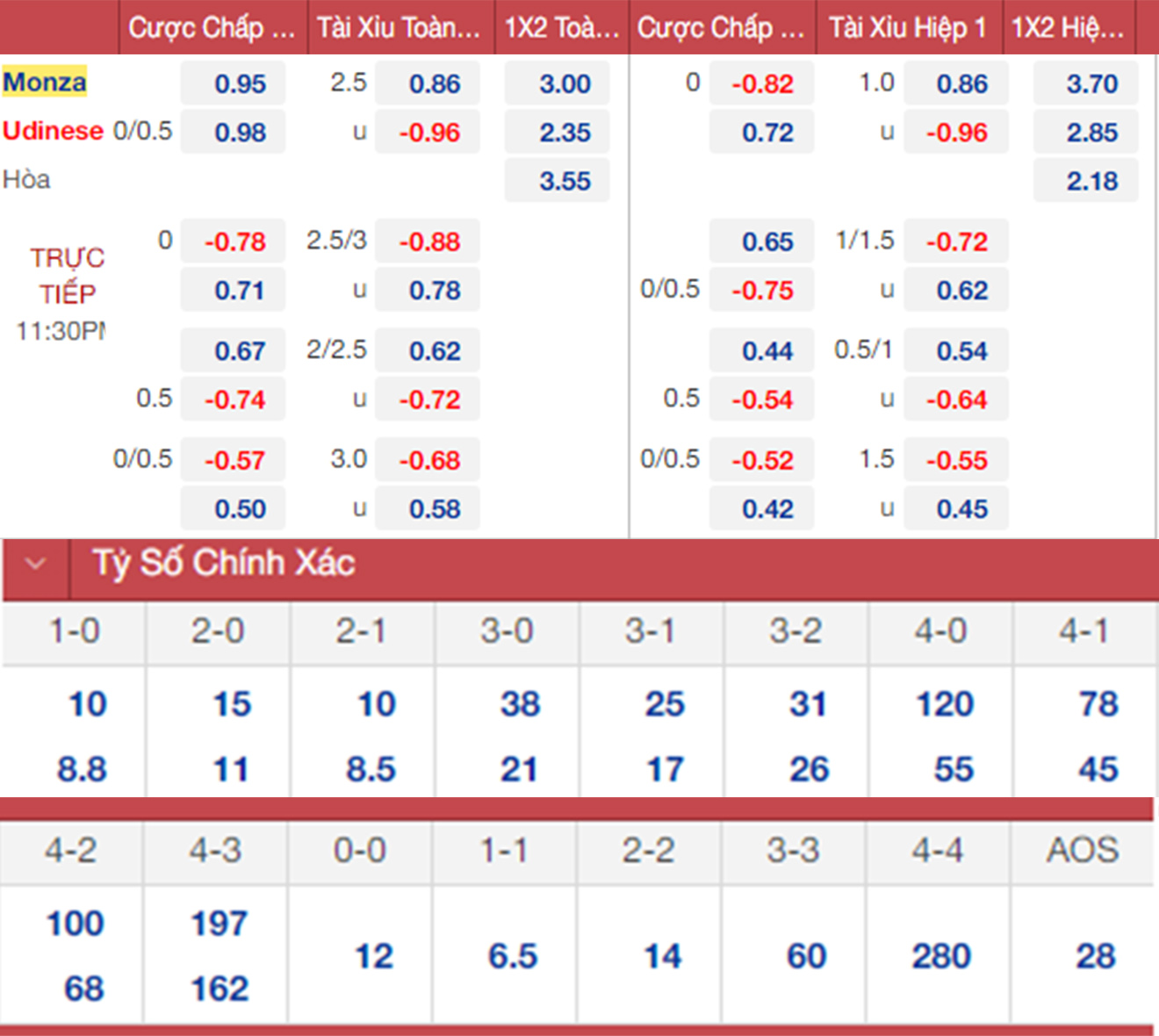The height and width of the screenshot is (1036, 1159).
Task: Pick the -0.82 first-half handicap odds
Action: 762,84
